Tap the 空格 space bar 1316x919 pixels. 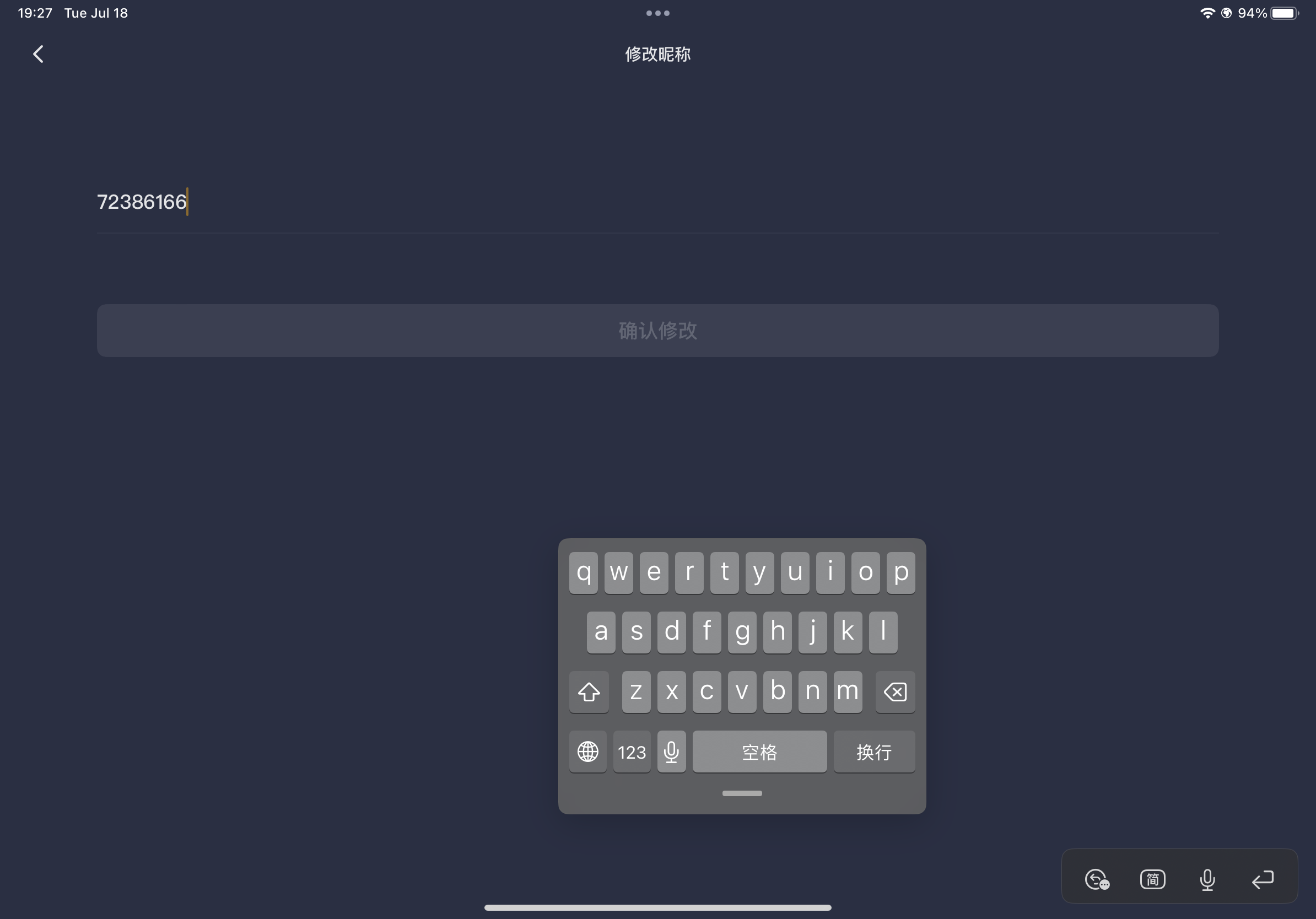tap(759, 751)
